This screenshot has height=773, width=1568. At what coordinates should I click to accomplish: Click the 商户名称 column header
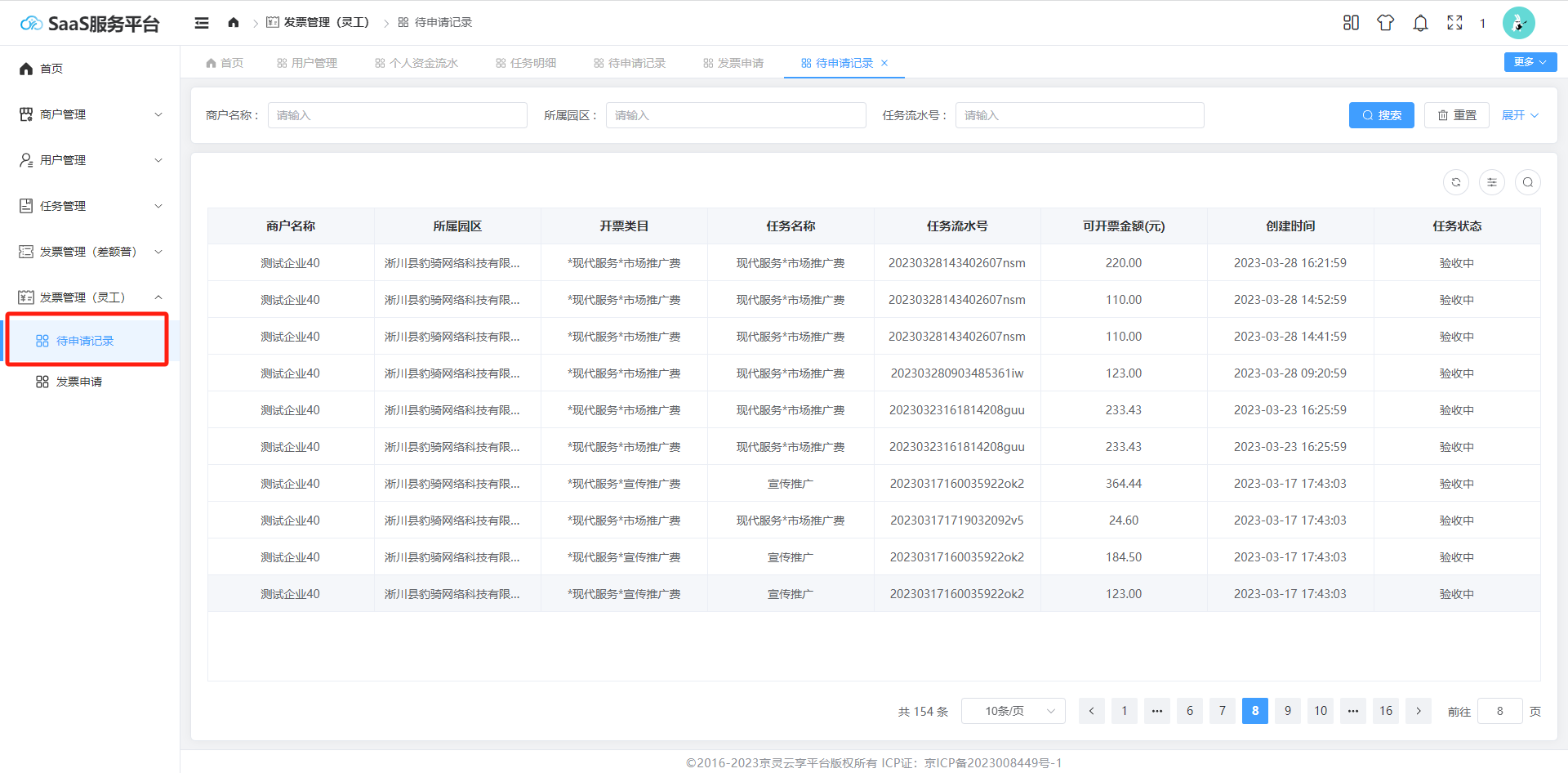coord(291,226)
